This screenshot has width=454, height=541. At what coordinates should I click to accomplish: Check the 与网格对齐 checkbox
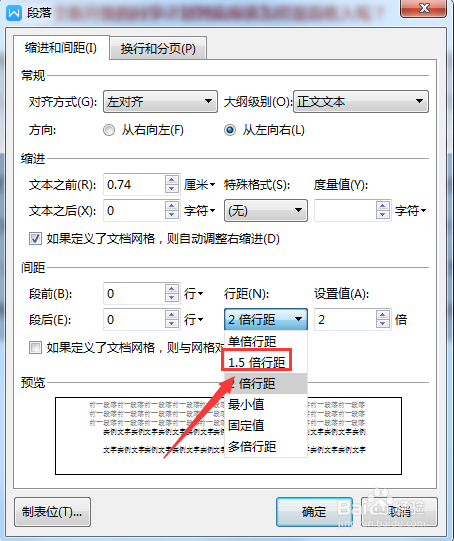pyautogui.click(x=35, y=347)
